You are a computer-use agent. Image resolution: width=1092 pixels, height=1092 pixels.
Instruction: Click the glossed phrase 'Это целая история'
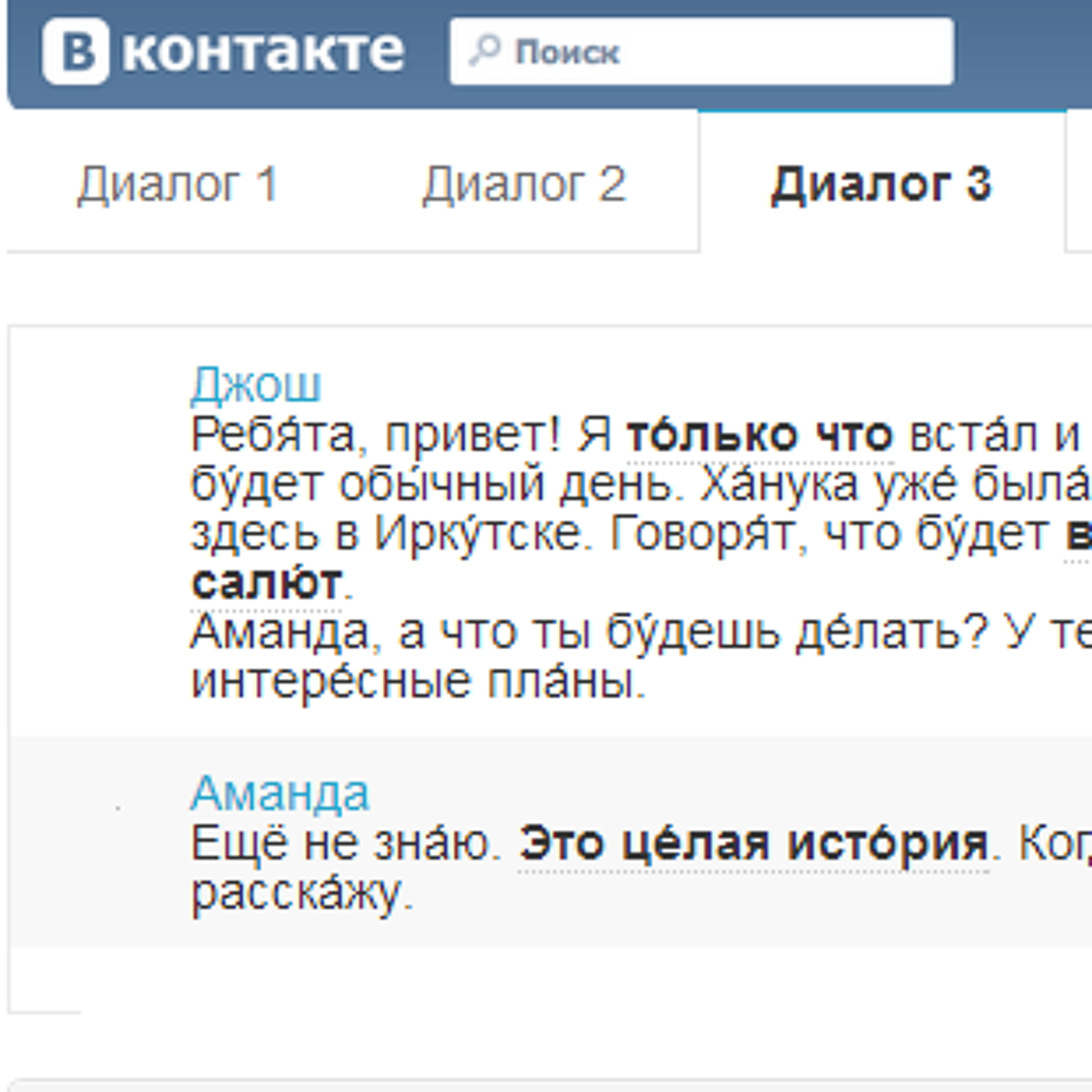tap(753, 844)
